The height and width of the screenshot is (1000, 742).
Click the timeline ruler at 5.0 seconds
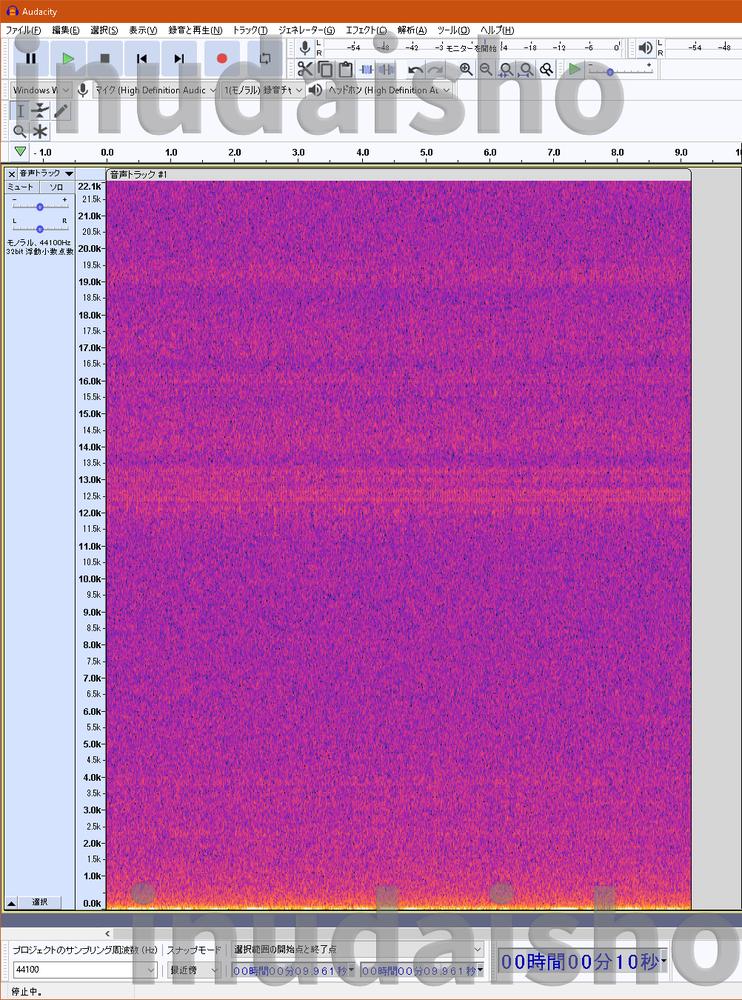(x=426, y=153)
